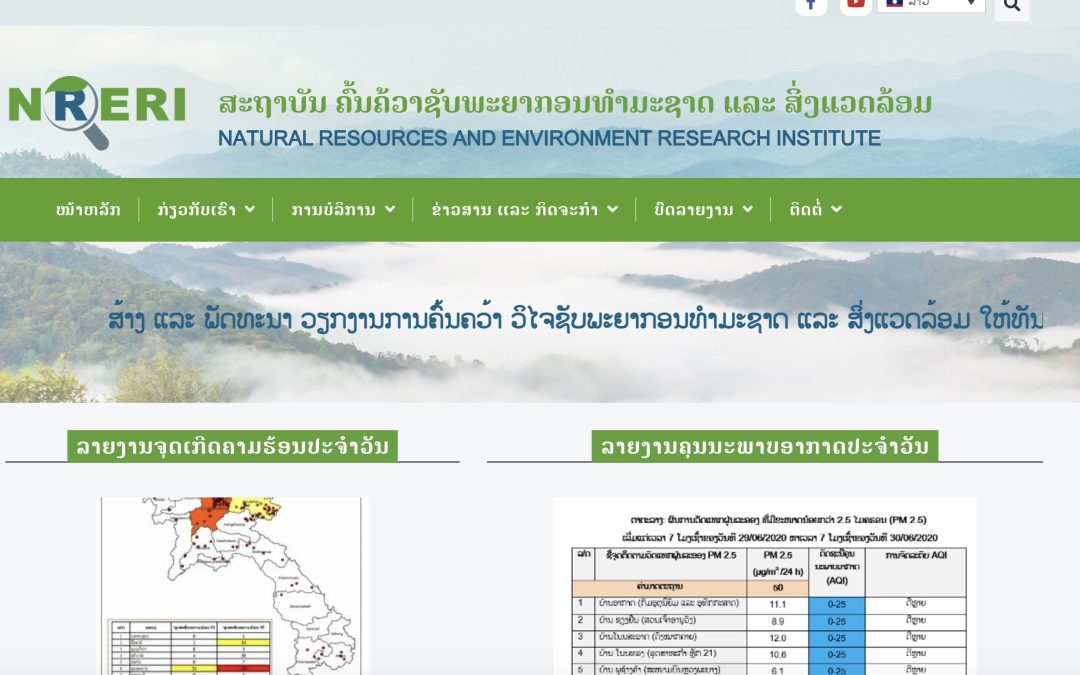Open the Facebook page icon
This screenshot has height=675, width=1080.
[x=811, y=6]
